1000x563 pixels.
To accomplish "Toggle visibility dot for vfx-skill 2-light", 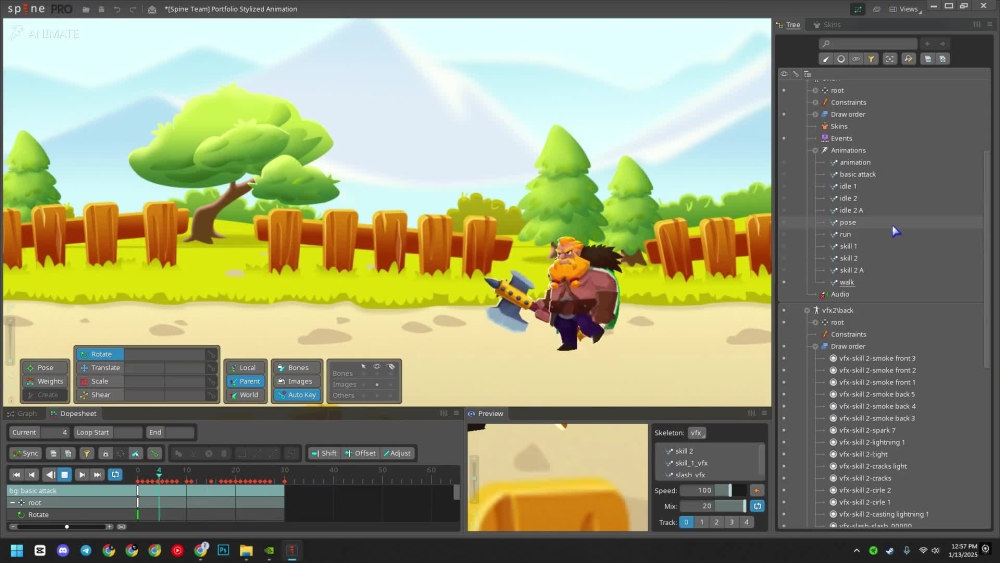I will (x=784, y=455).
